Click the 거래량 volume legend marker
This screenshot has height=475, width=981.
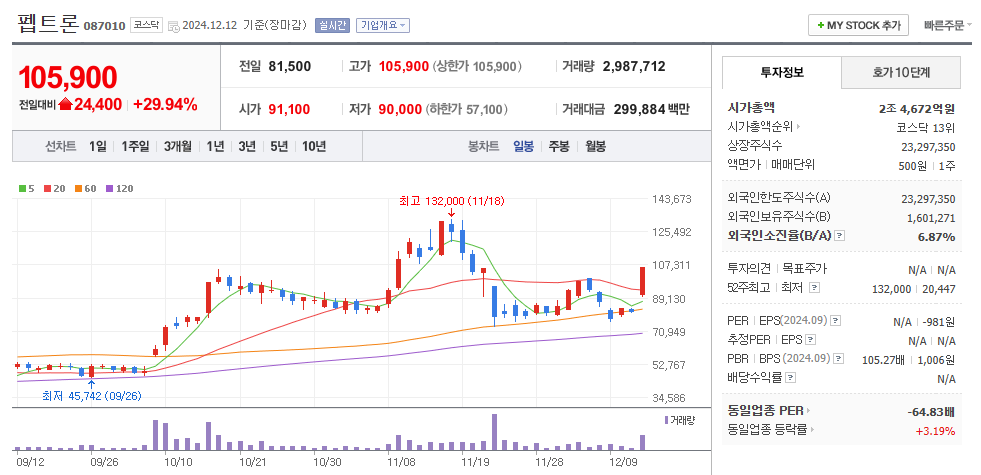tap(679, 420)
